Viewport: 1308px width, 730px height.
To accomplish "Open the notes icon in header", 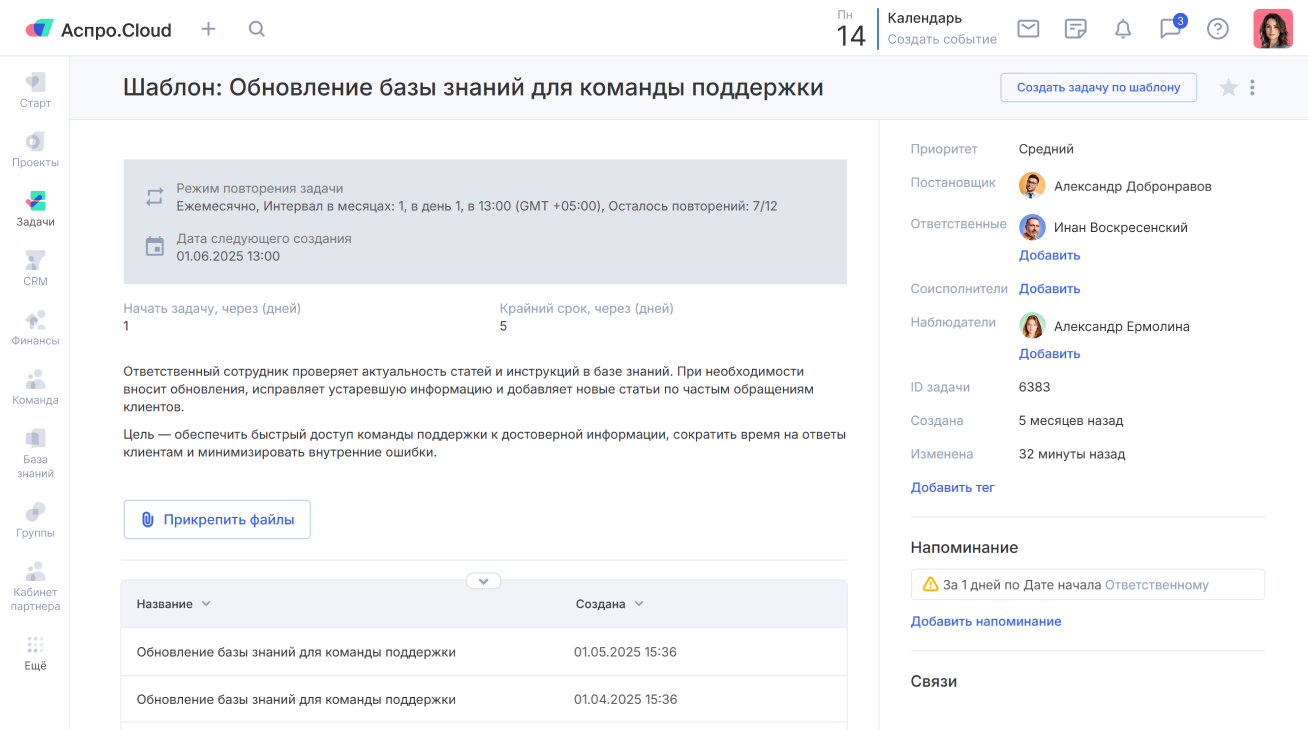I will (x=1076, y=29).
